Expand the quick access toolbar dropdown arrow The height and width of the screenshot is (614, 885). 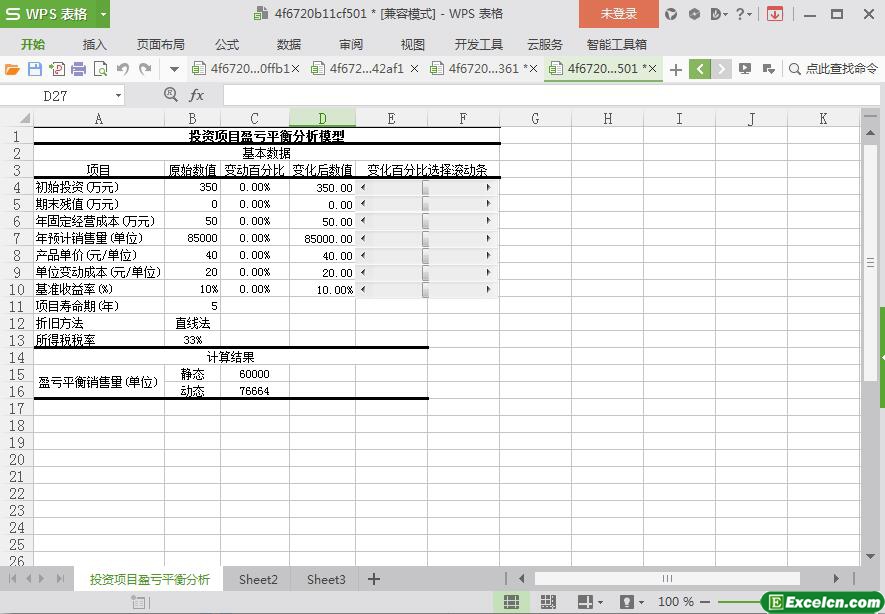(174, 69)
